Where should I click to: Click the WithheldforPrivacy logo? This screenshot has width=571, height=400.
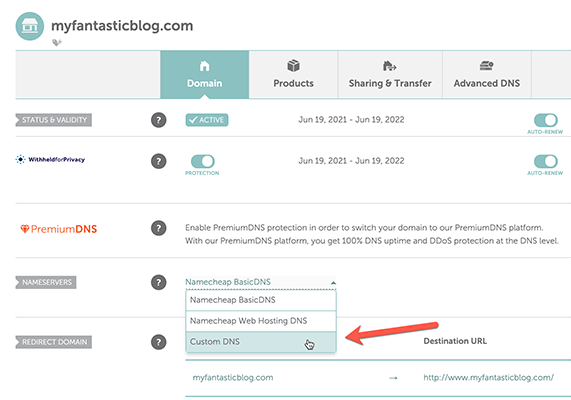tap(50, 160)
